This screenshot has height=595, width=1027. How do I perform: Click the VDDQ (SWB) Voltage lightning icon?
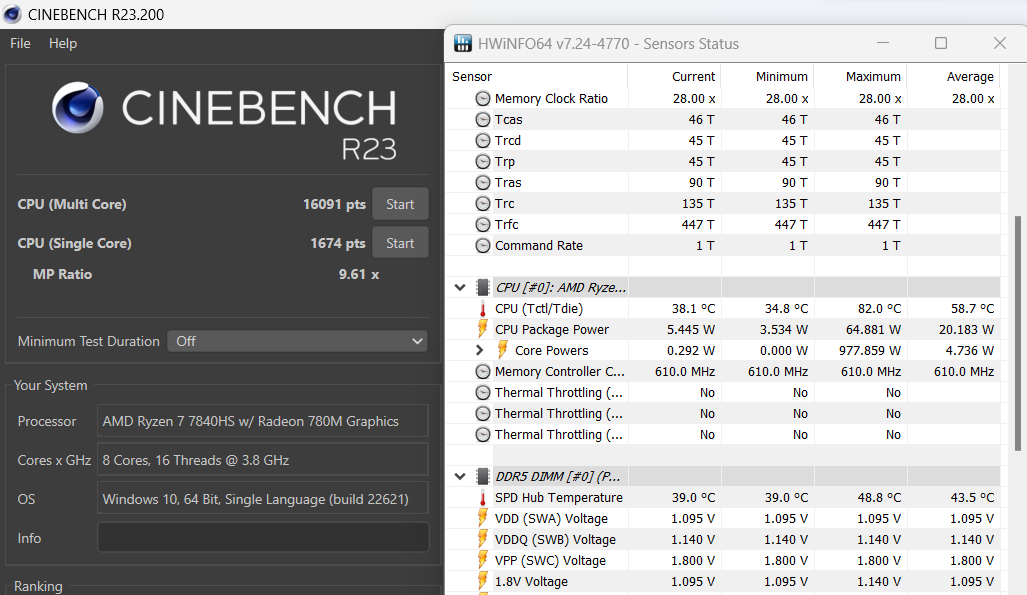point(483,539)
